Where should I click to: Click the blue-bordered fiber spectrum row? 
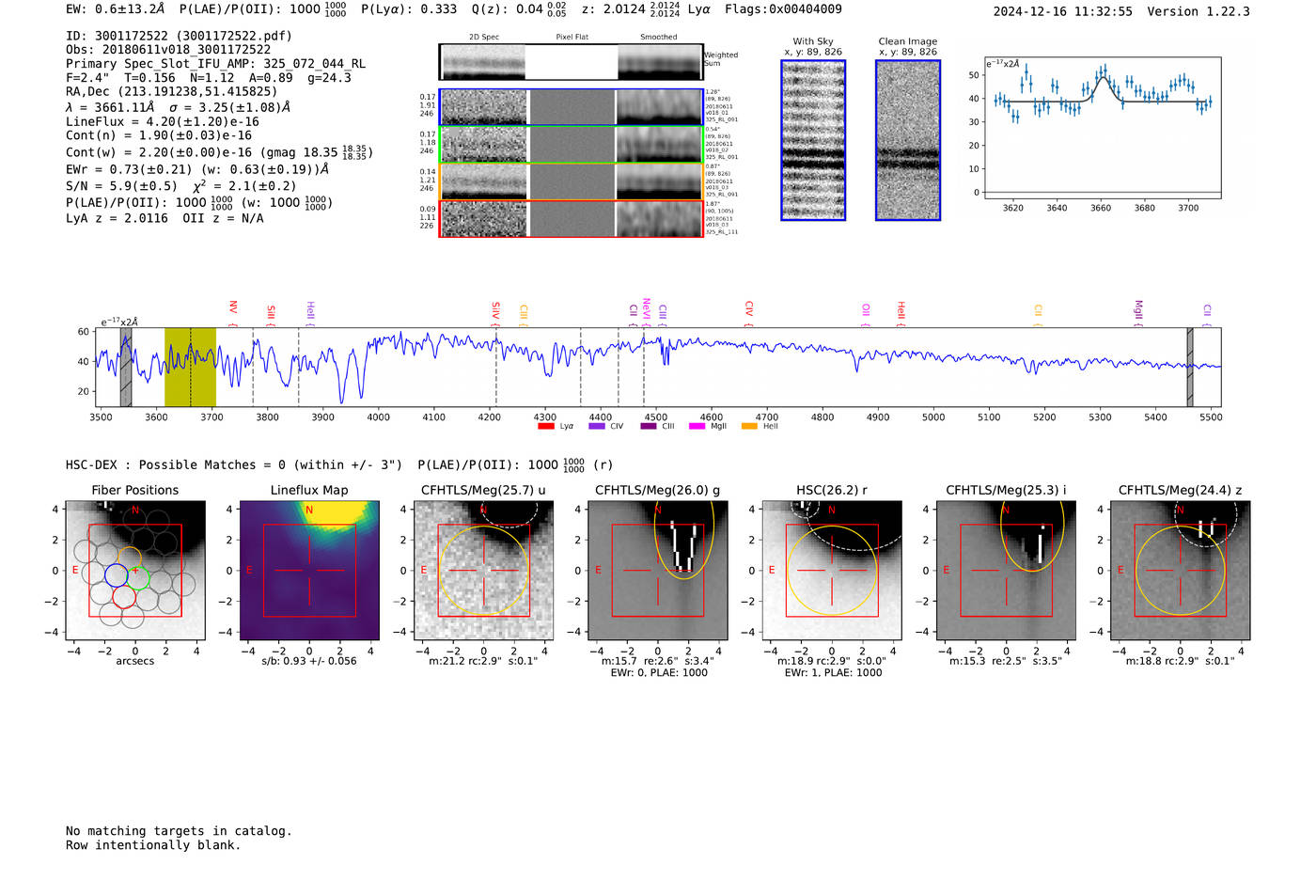[x=572, y=107]
